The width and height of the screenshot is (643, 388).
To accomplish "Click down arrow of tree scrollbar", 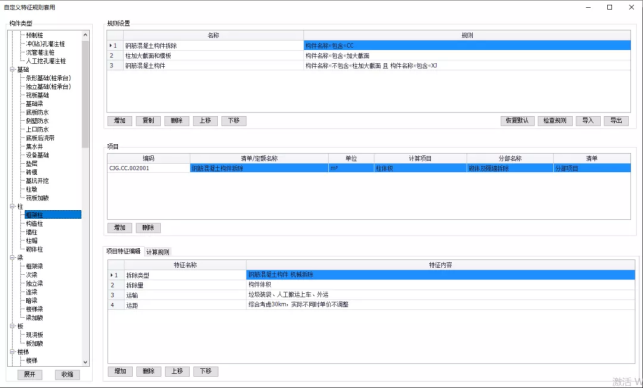I will tap(85, 362).
